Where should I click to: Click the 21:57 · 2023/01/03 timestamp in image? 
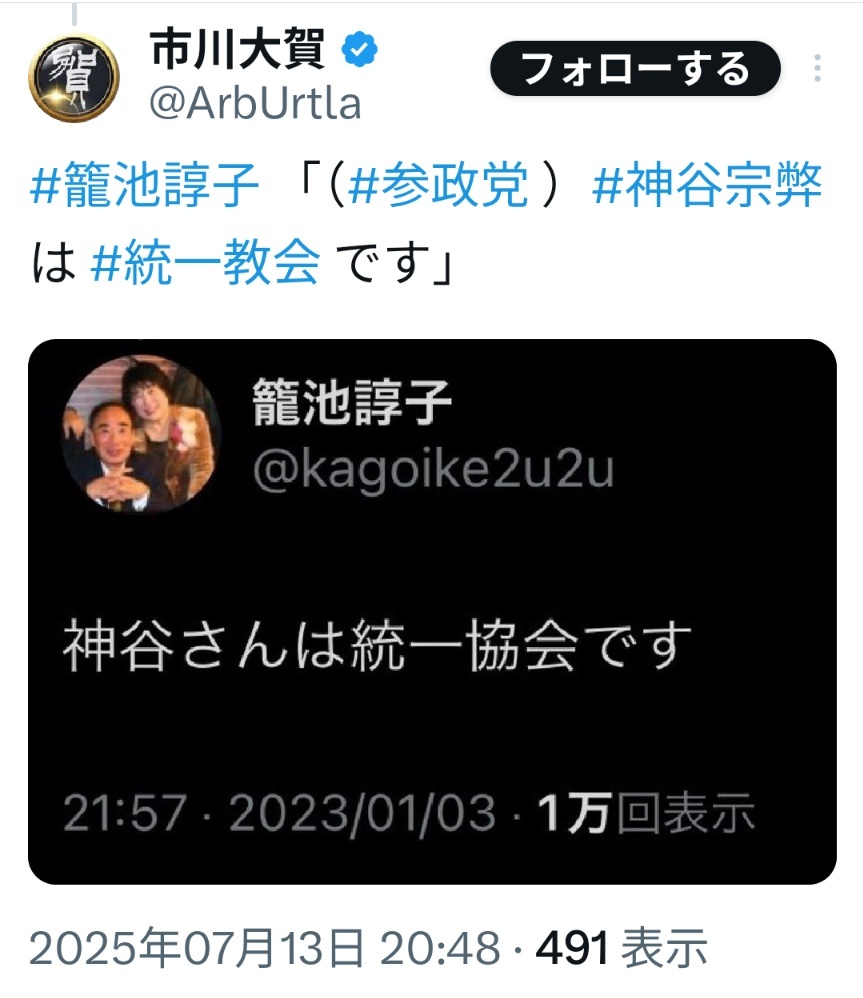[279, 813]
